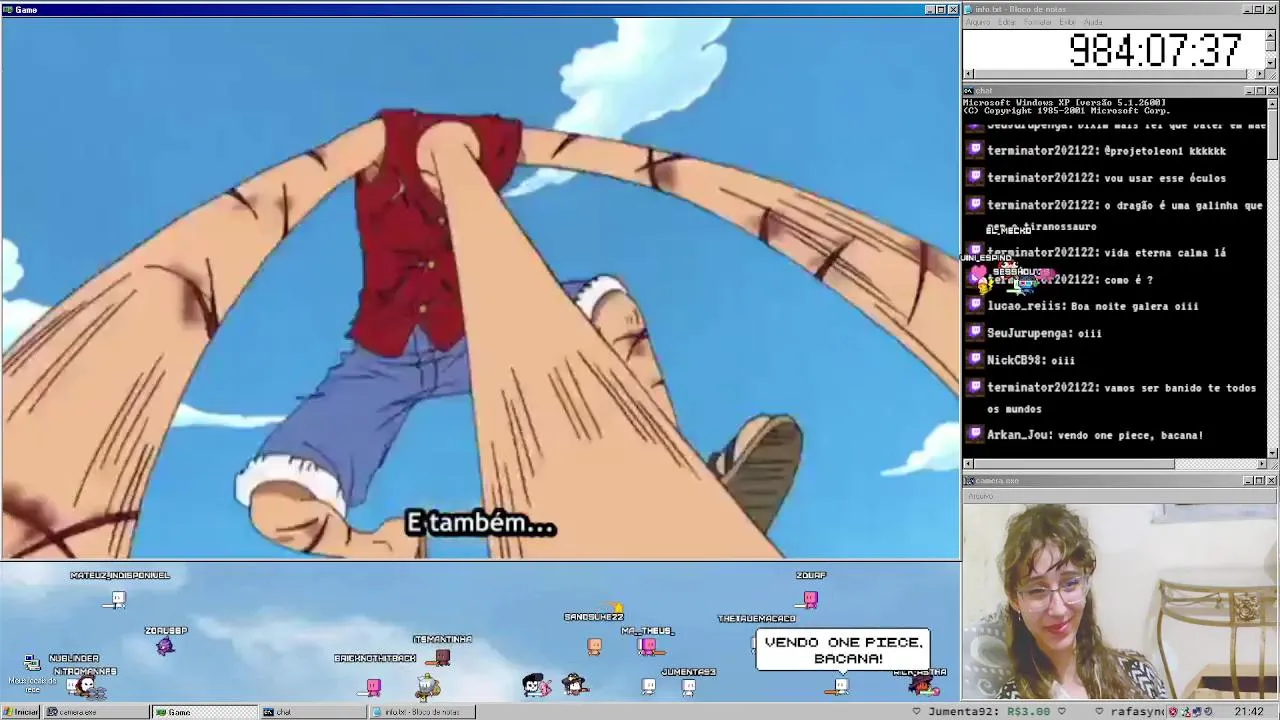The image size is (1280, 720).
Task: Click the 984:07:37 timer text in Notepad
Action: click(1155, 51)
